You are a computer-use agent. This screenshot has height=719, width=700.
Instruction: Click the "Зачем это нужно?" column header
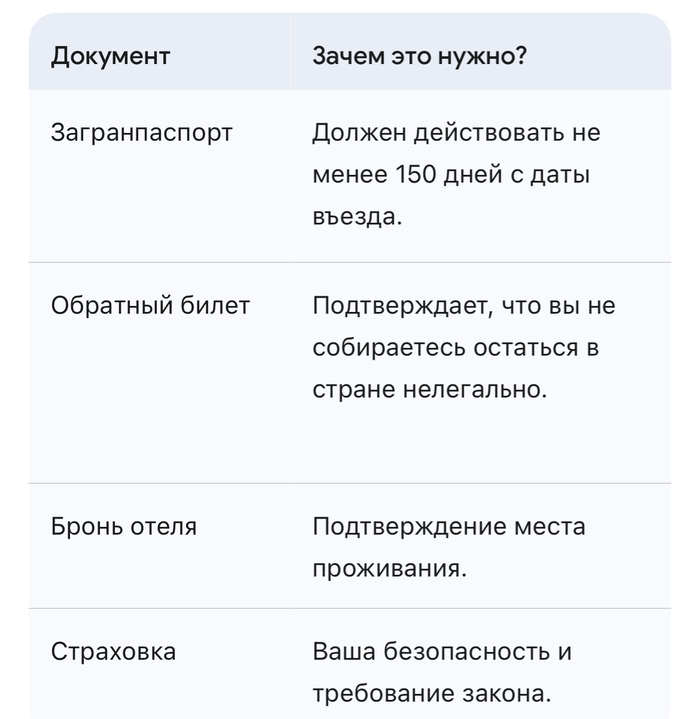coord(419,56)
